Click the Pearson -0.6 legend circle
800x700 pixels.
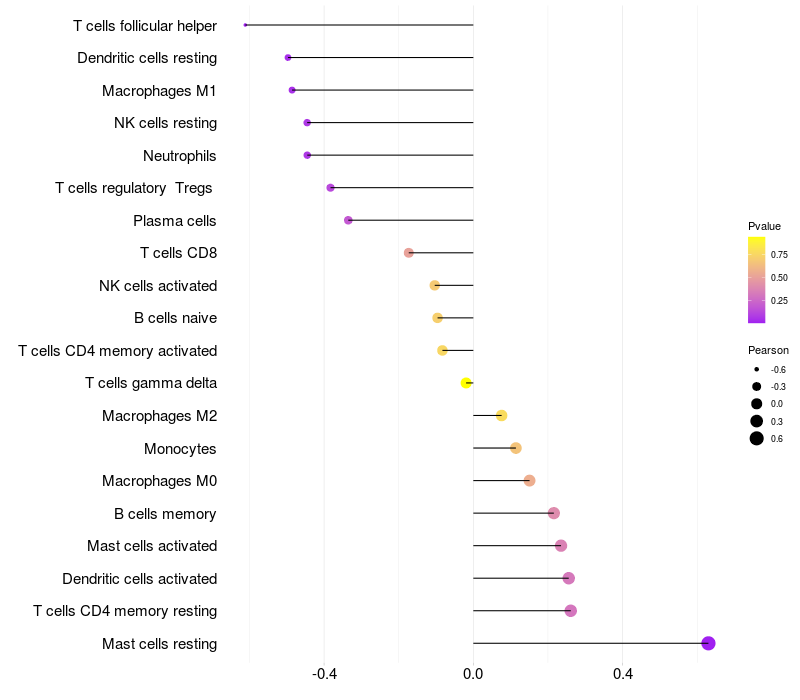point(756,369)
